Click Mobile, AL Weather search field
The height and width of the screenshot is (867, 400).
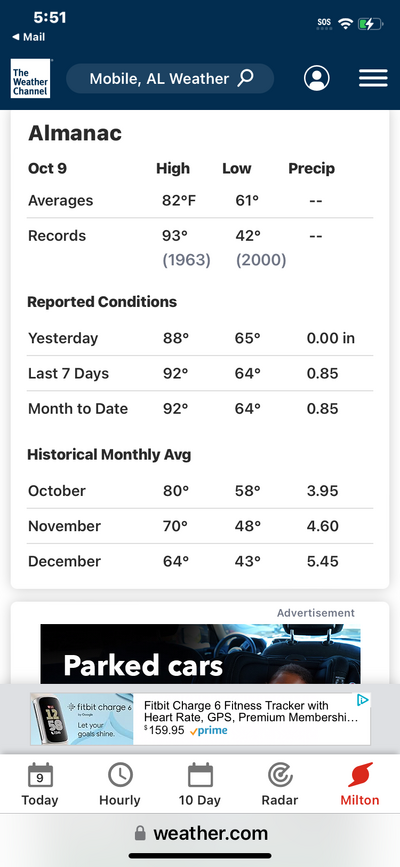(x=170, y=79)
